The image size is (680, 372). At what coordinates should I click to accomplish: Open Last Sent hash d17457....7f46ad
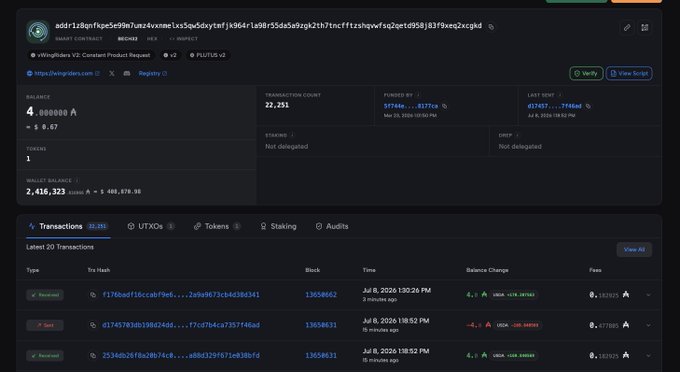(554, 106)
